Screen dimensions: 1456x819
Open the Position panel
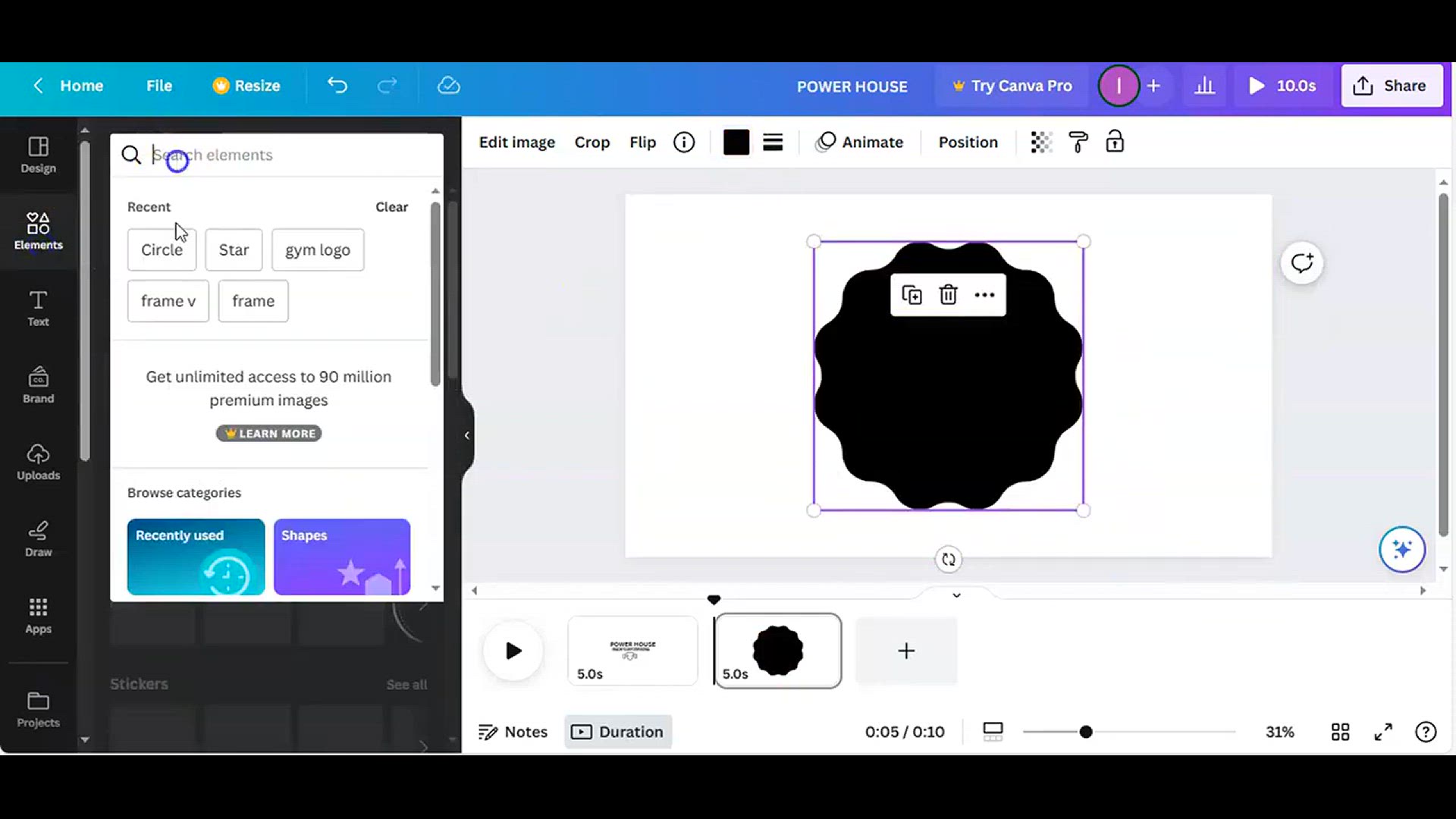tap(968, 143)
